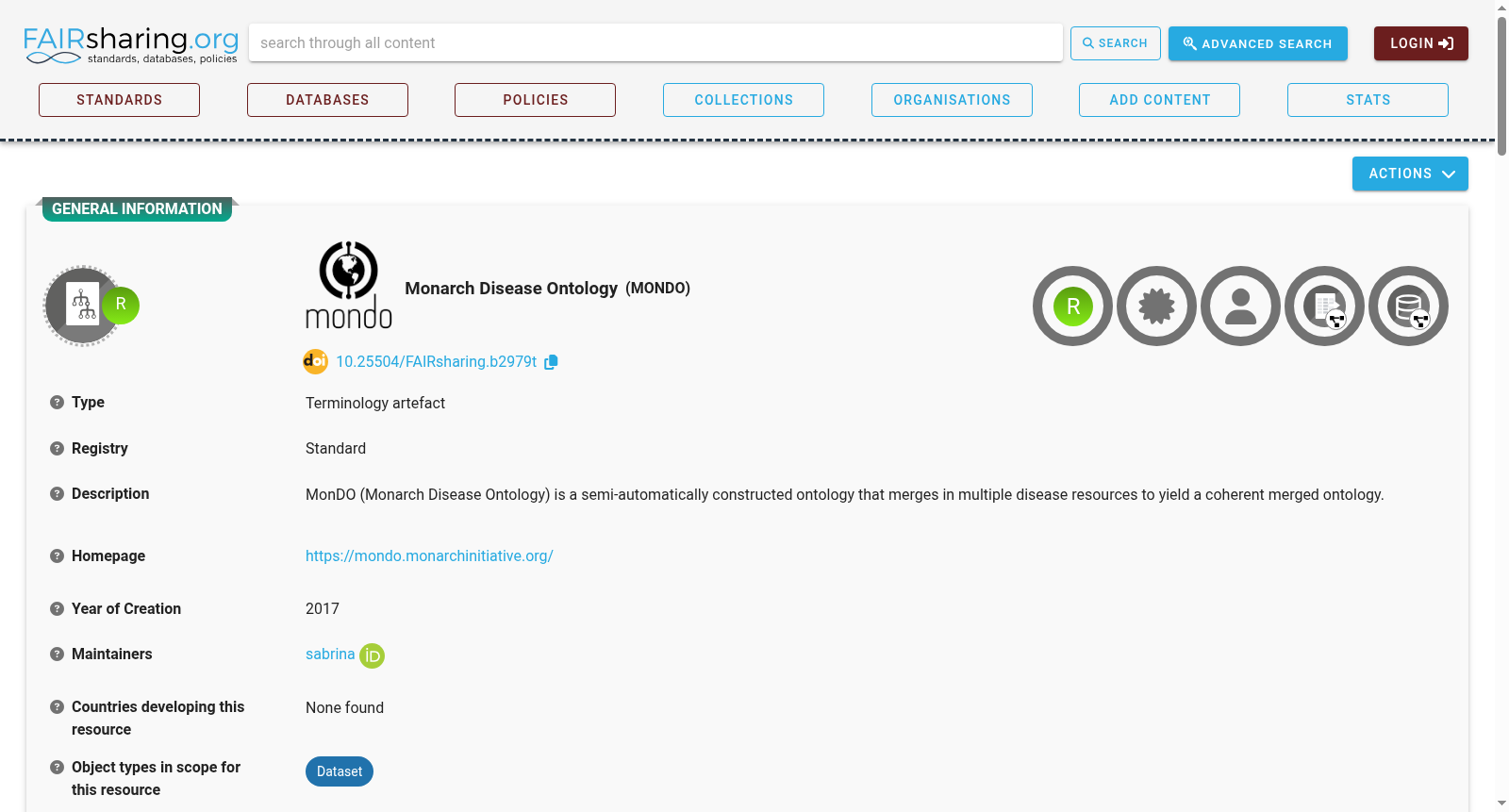Show help for Year of Creation
This screenshot has height=812, width=1509.
(57, 609)
